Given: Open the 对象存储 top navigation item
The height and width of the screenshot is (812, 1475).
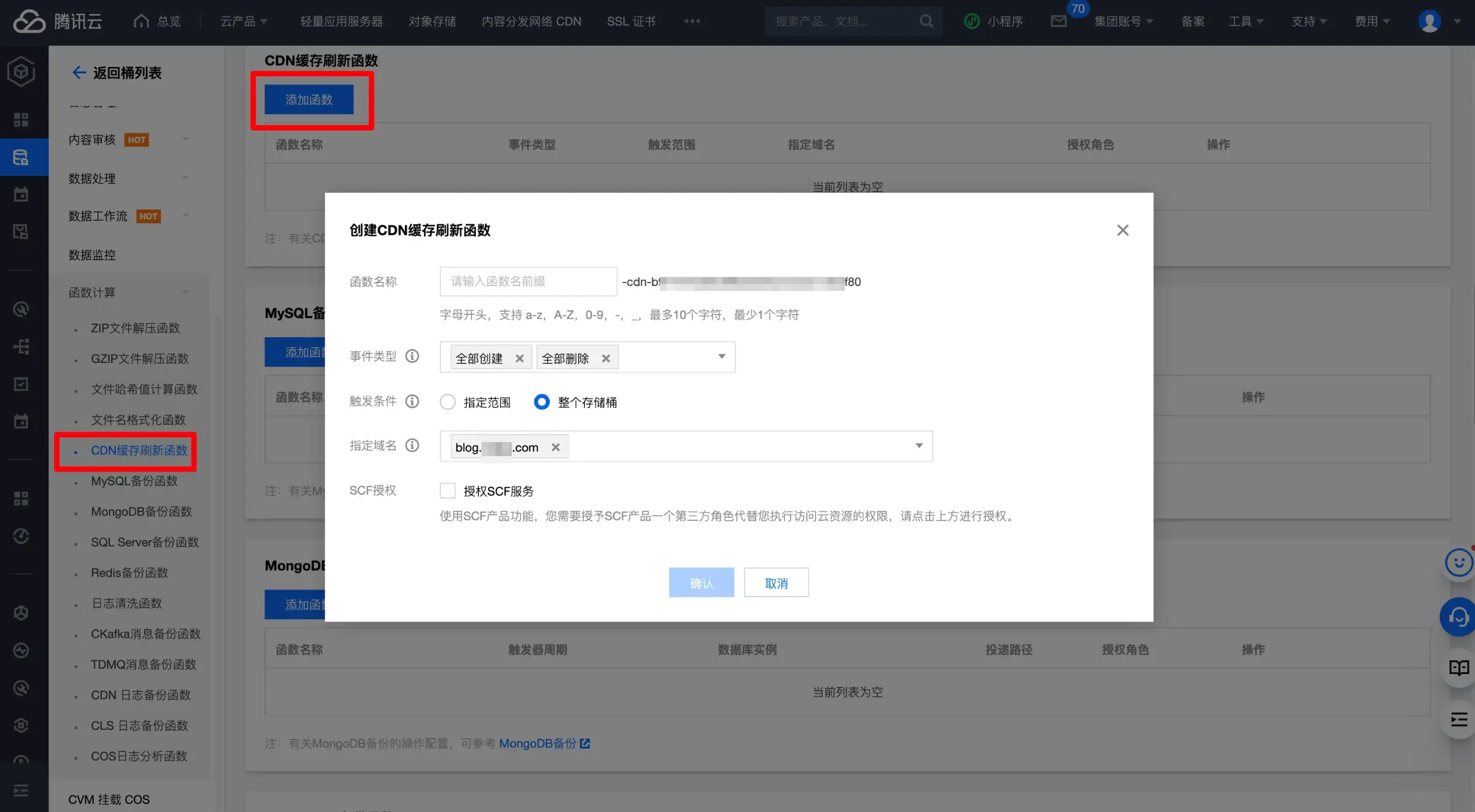Looking at the screenshot, I should (432, 22).
